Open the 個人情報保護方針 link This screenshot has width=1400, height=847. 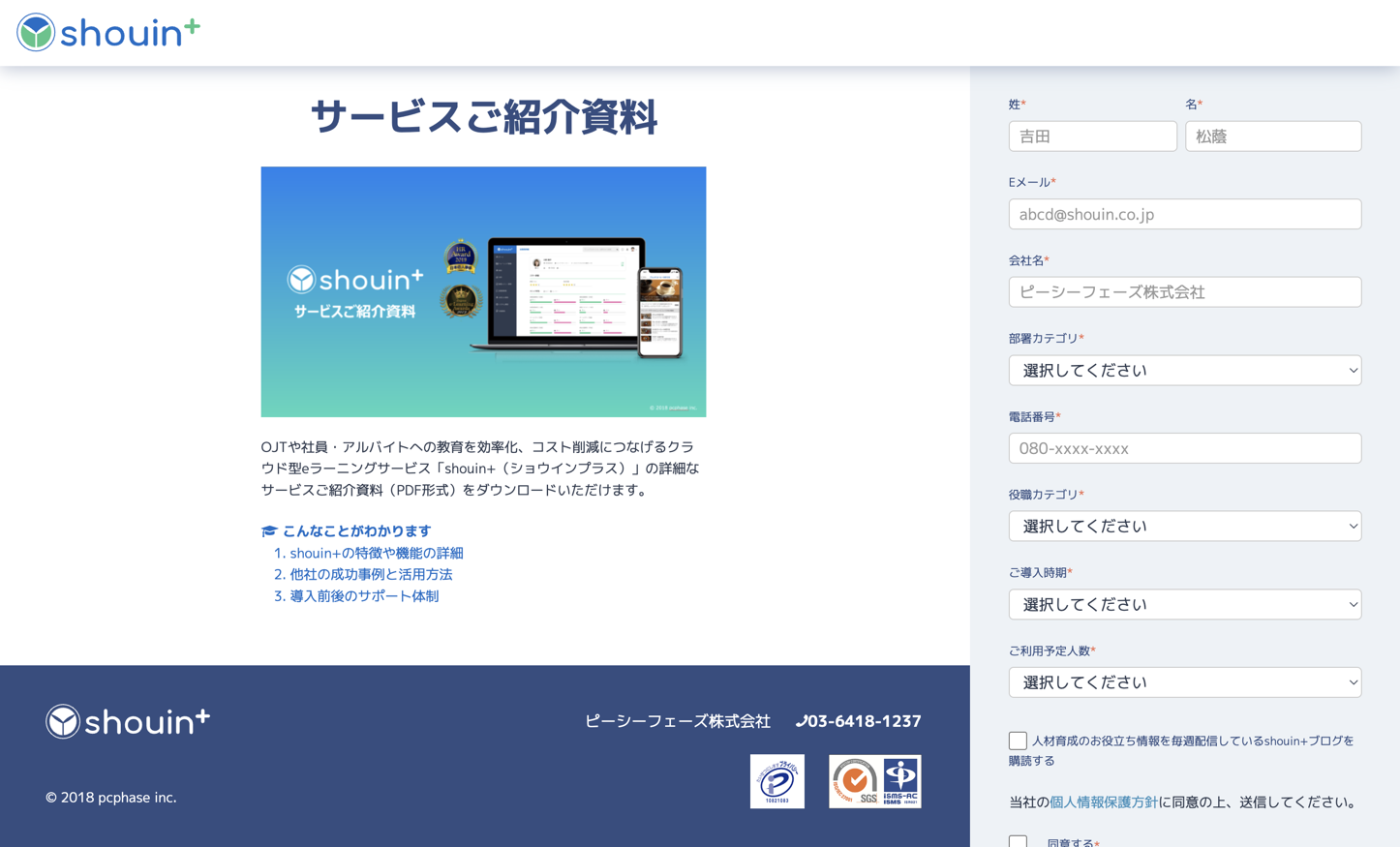coord(1104,802)
